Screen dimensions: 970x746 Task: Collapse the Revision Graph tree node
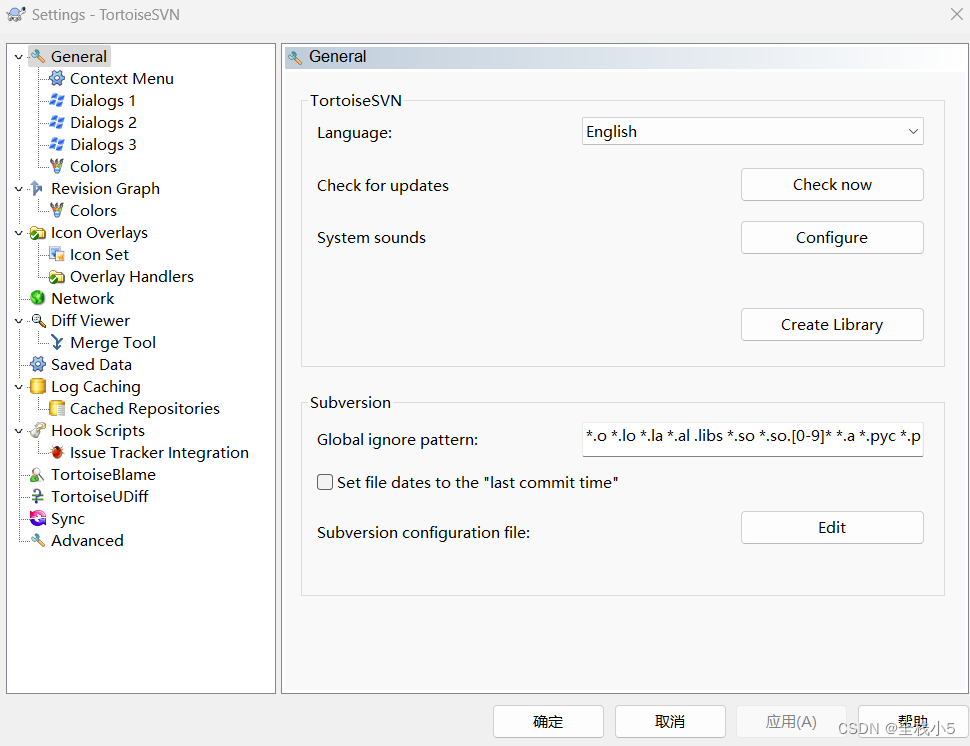click(x=19, y=189)
